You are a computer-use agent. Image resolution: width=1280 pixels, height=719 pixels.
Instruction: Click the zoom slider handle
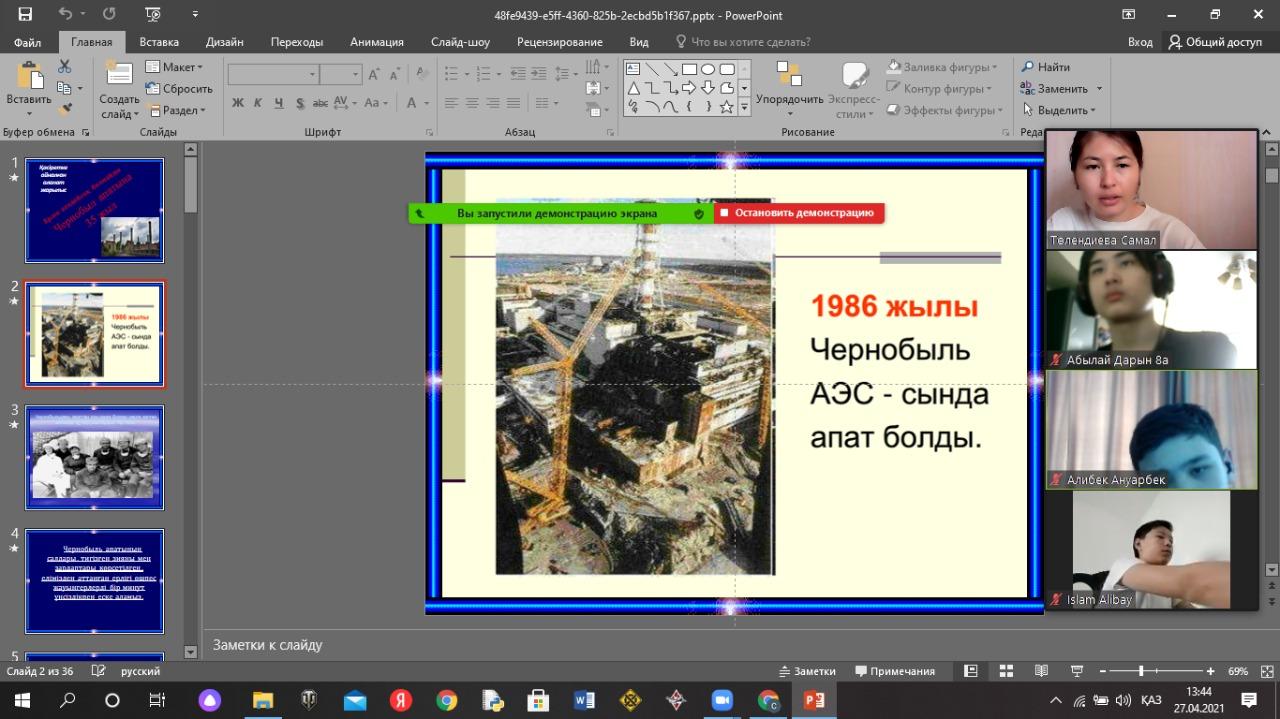[x=1141, y=671]
